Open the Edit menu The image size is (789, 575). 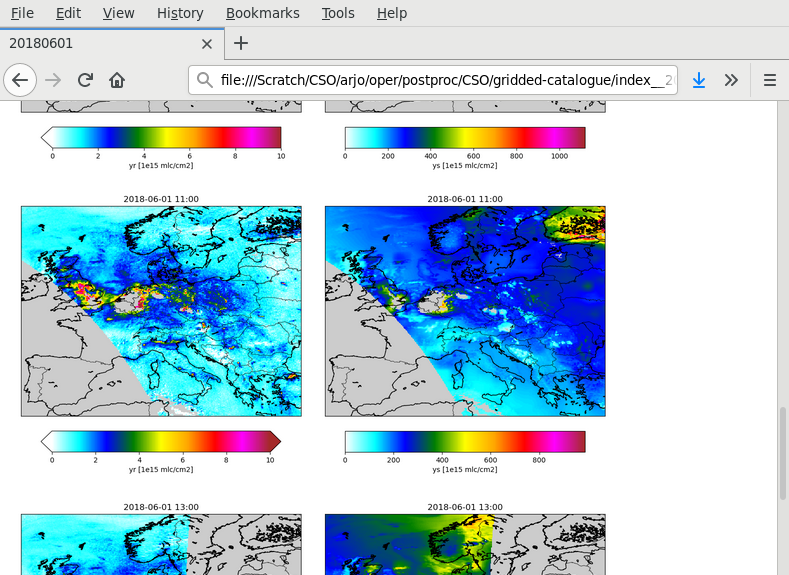pos(68,13)
